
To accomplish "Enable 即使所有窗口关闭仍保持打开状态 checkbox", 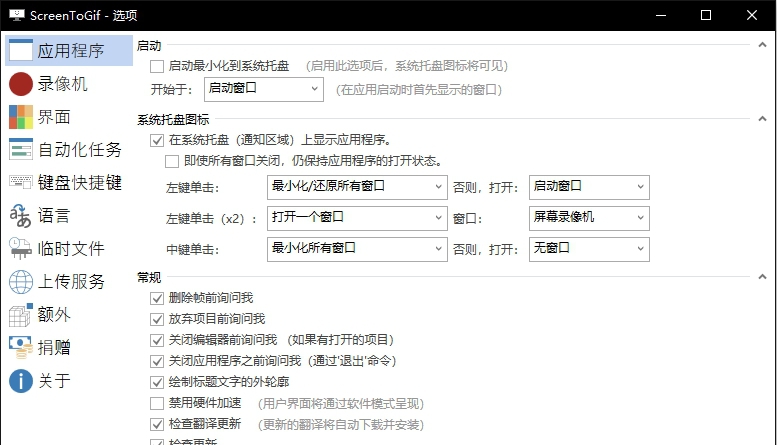I will tap(172, 161).
